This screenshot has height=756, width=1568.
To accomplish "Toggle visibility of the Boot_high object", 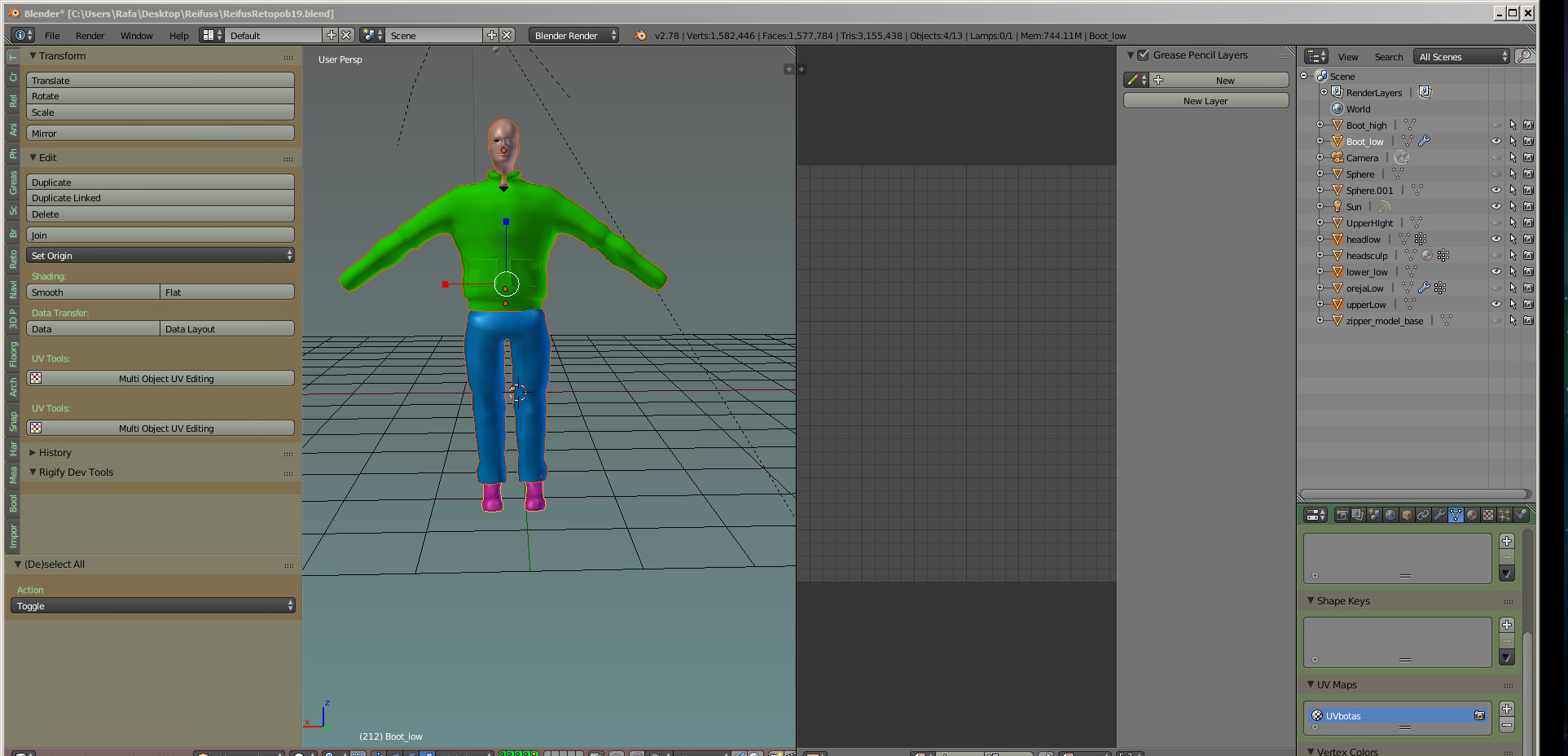I will [1496, 125].
